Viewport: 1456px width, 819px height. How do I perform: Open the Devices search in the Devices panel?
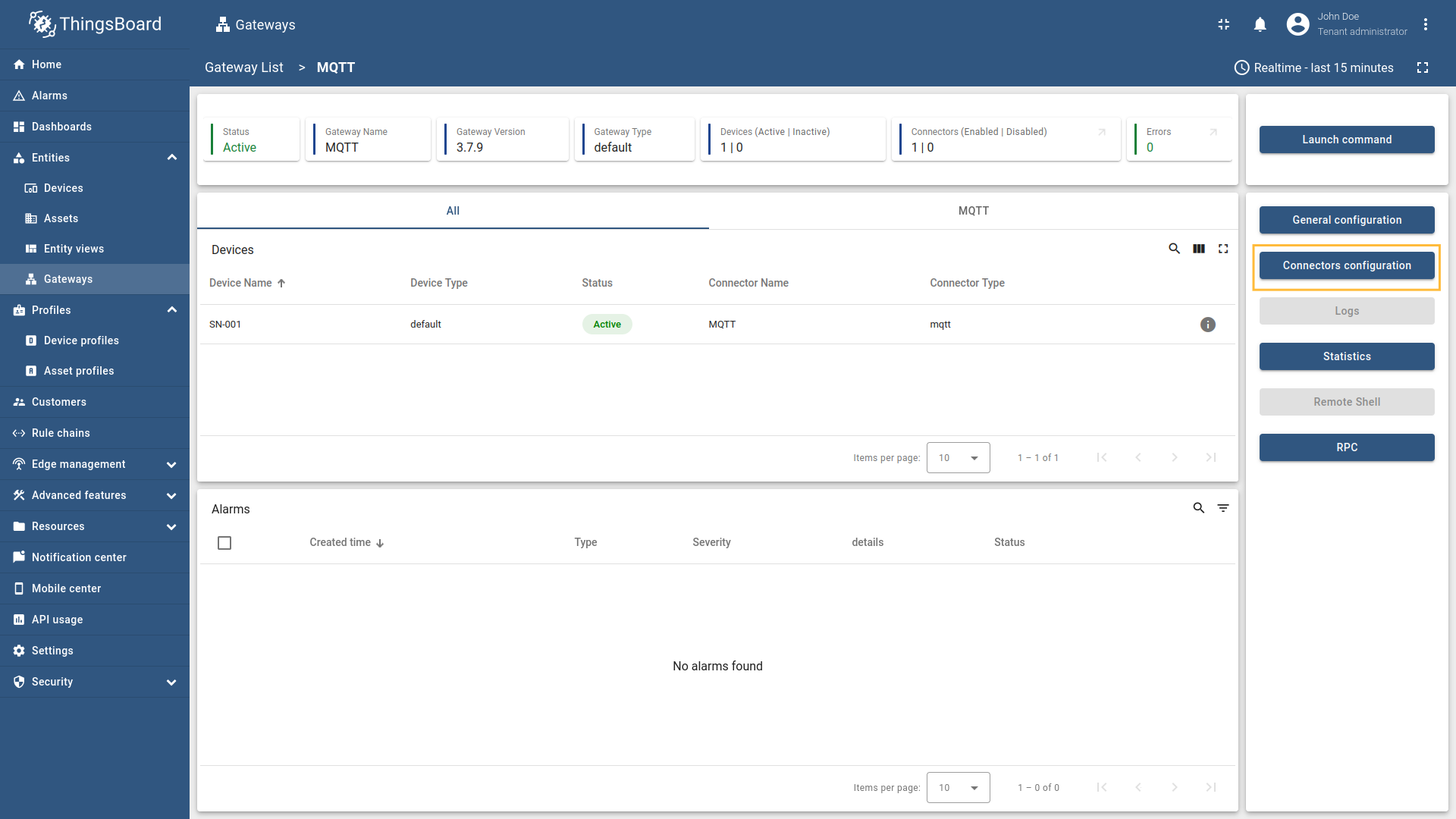[x=1174, y=249]
